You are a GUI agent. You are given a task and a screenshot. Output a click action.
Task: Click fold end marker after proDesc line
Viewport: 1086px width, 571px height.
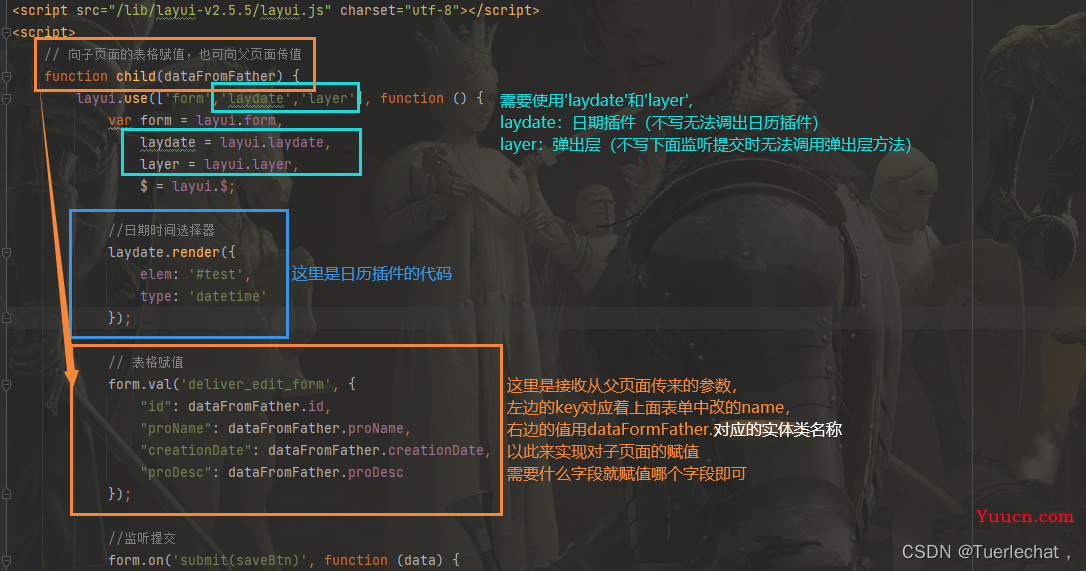click(6, 494)
